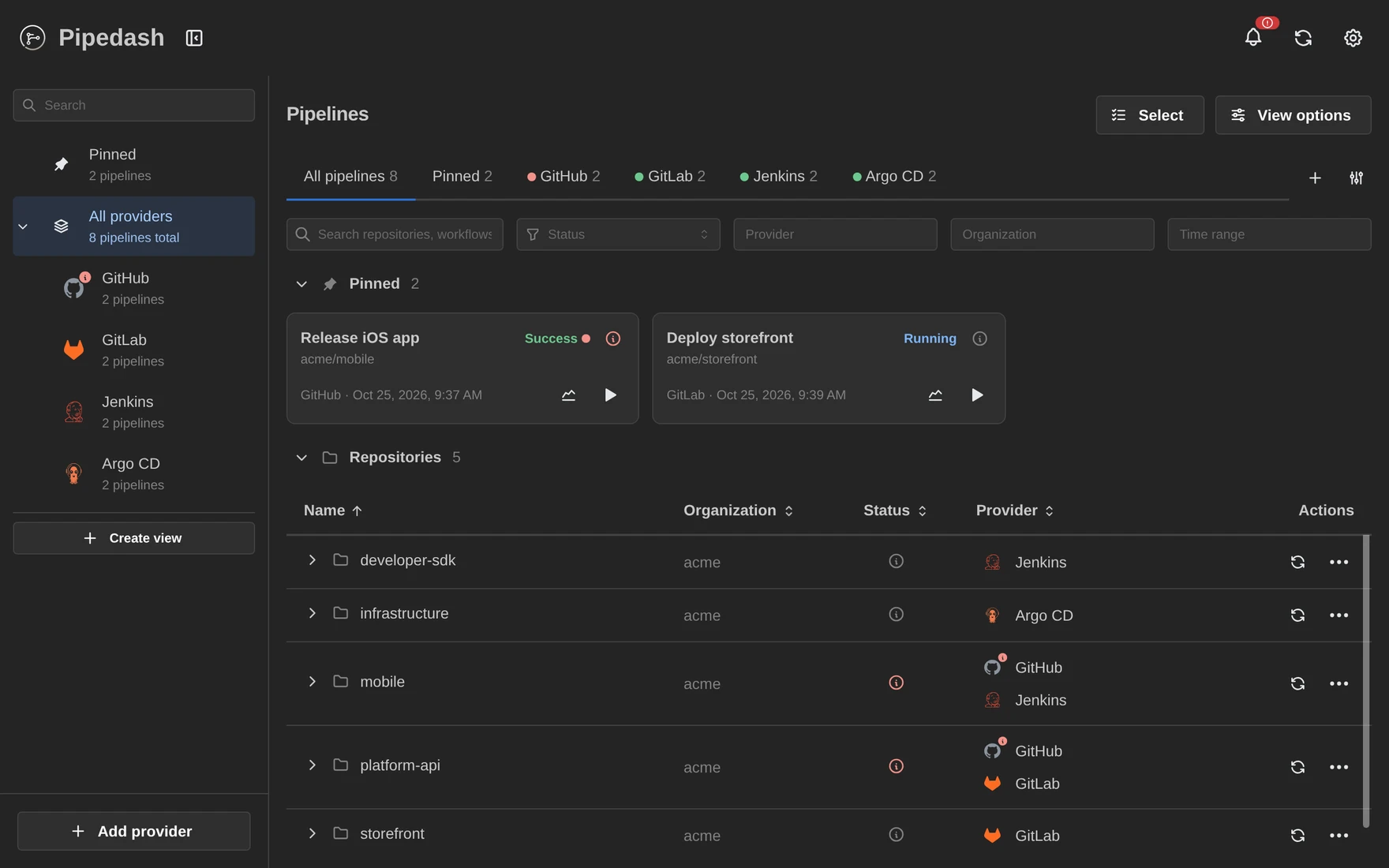Expand the infrastructure row

tap(312, 613)
